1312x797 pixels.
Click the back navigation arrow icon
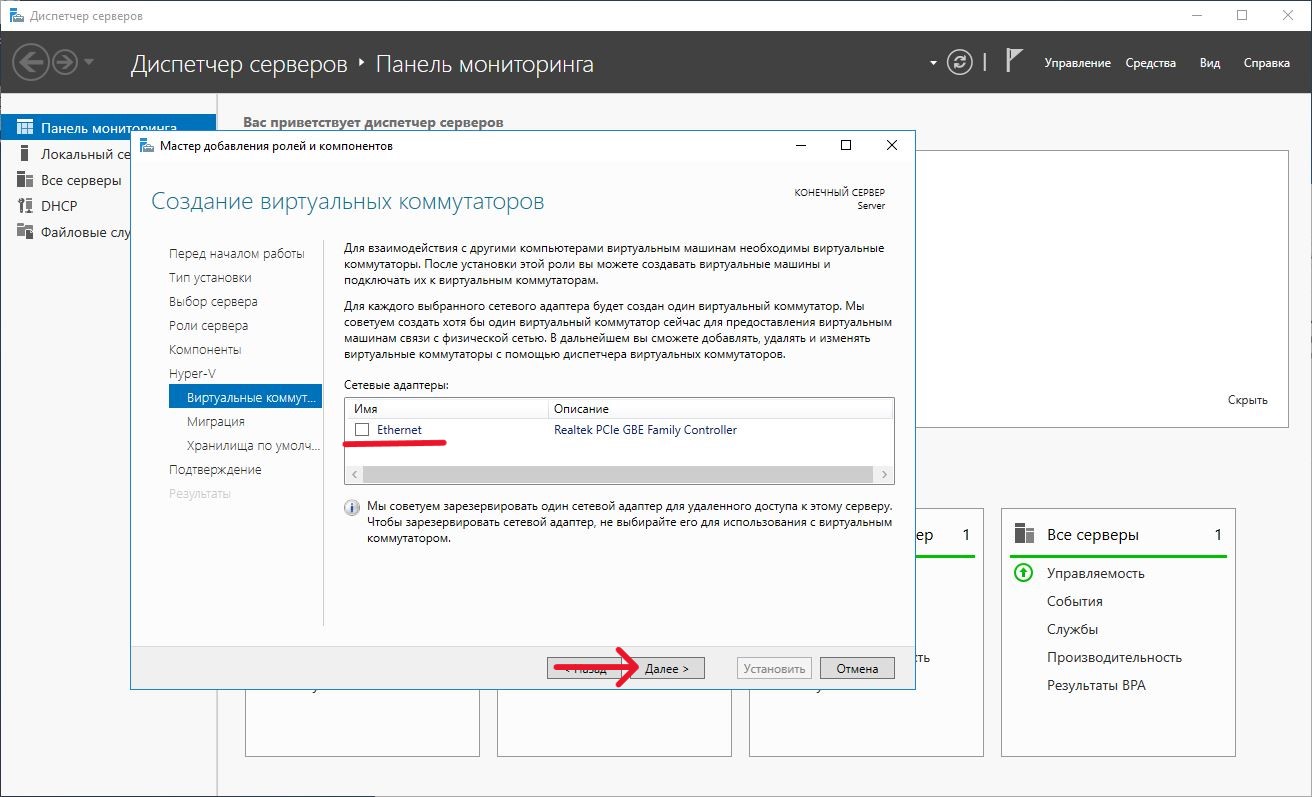click(31, 63)
